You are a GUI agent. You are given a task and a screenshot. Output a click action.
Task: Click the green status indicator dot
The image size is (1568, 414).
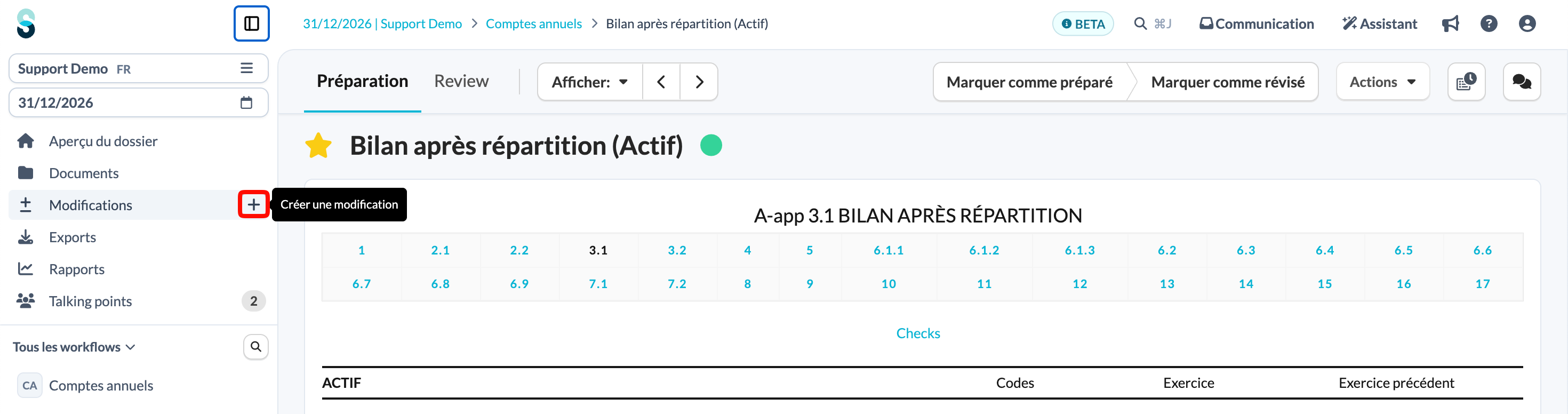[x=711, y=146]
